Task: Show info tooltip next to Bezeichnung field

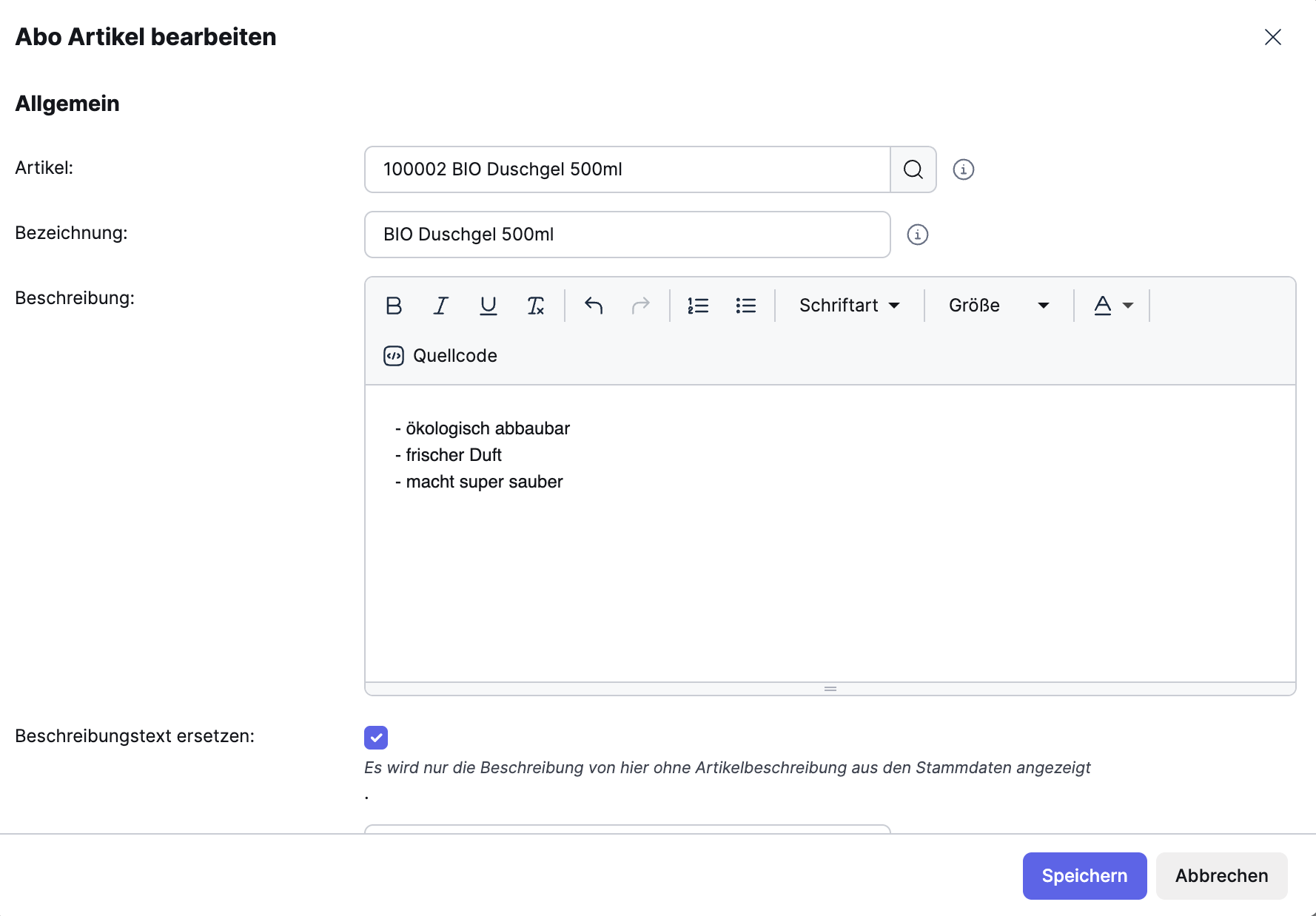Action: tap(917, 235)
